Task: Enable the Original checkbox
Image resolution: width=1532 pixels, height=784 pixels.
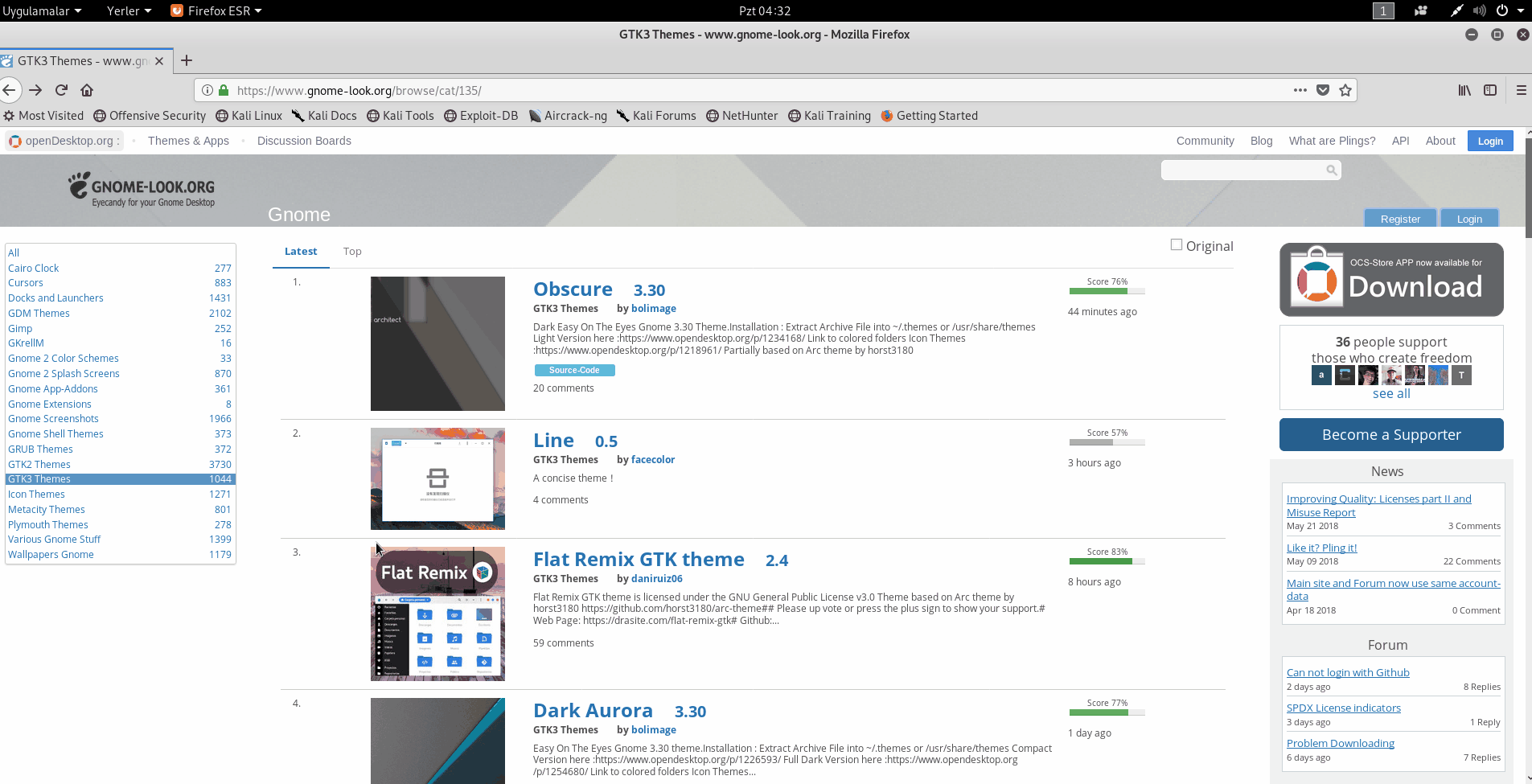Action: (1177, 244)
